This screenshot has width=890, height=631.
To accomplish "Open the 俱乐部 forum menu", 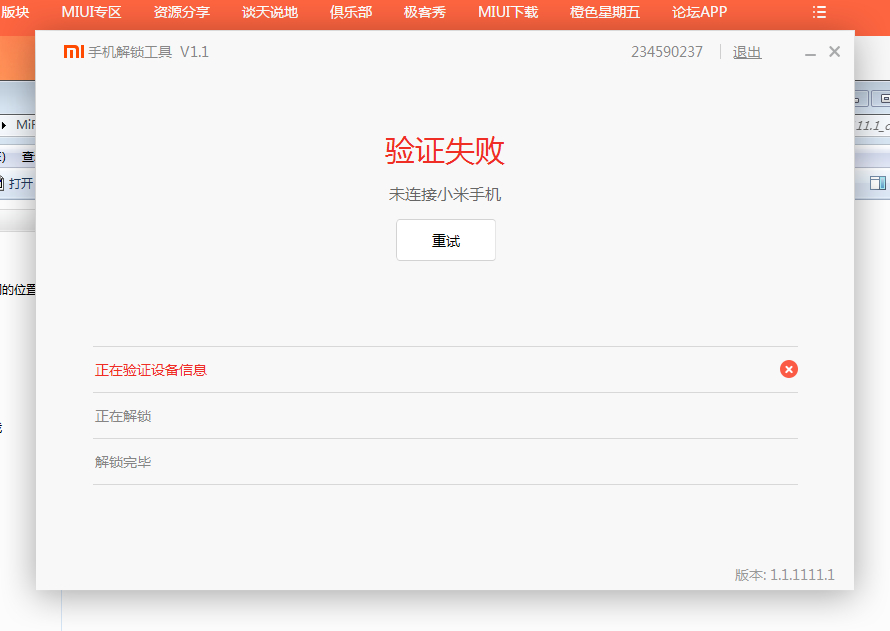I will (x=351, y=12).
